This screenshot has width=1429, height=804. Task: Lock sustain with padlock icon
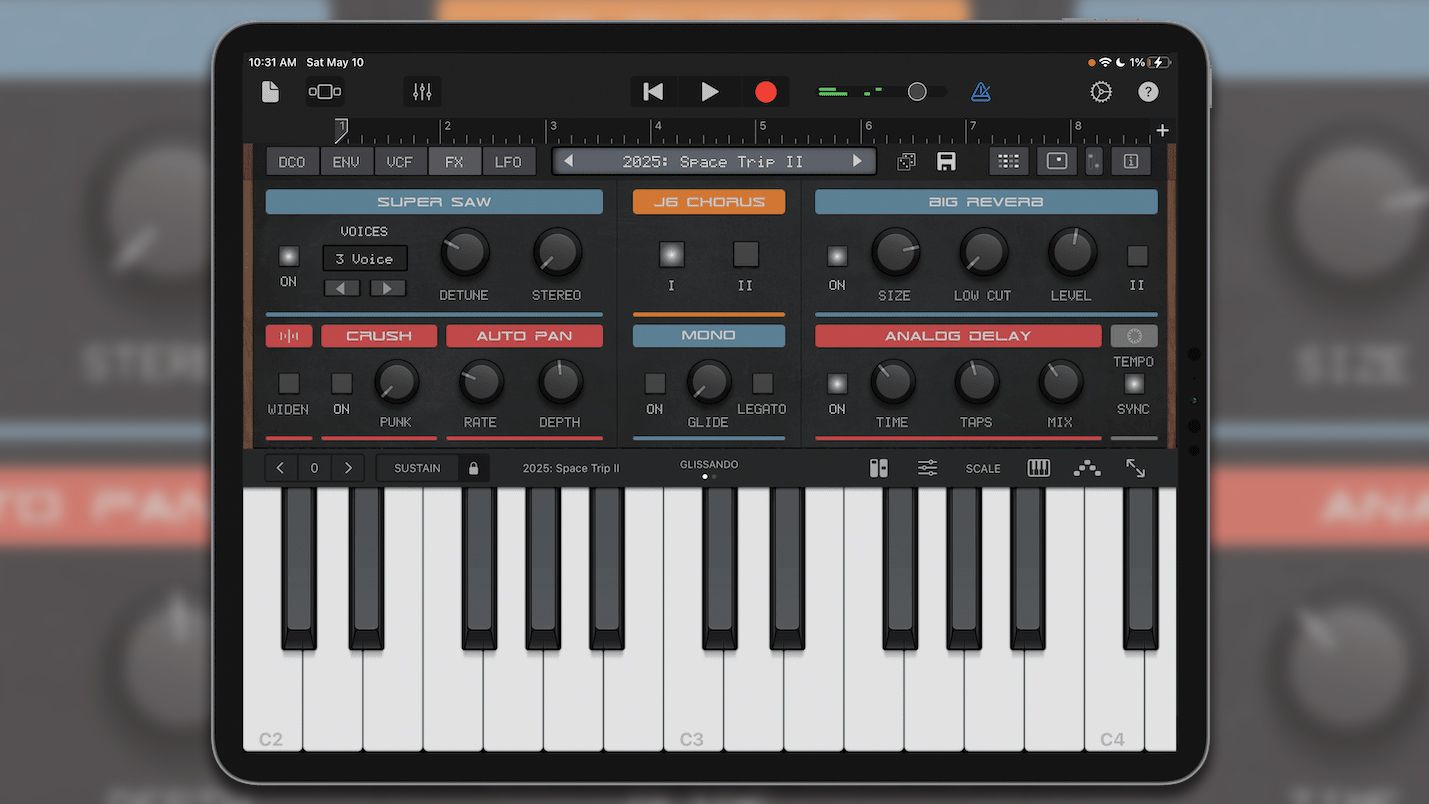(x=474, y=468)
